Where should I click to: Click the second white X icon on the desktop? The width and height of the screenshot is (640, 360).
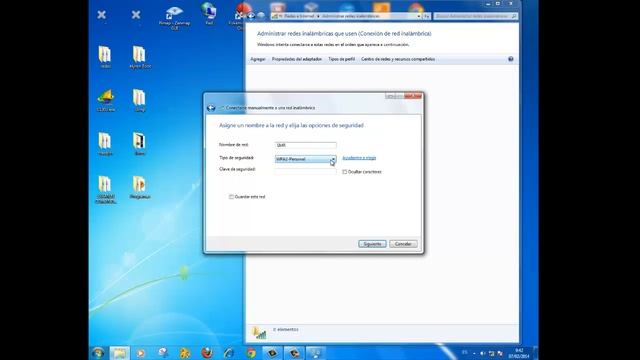[x=136, y=15]
